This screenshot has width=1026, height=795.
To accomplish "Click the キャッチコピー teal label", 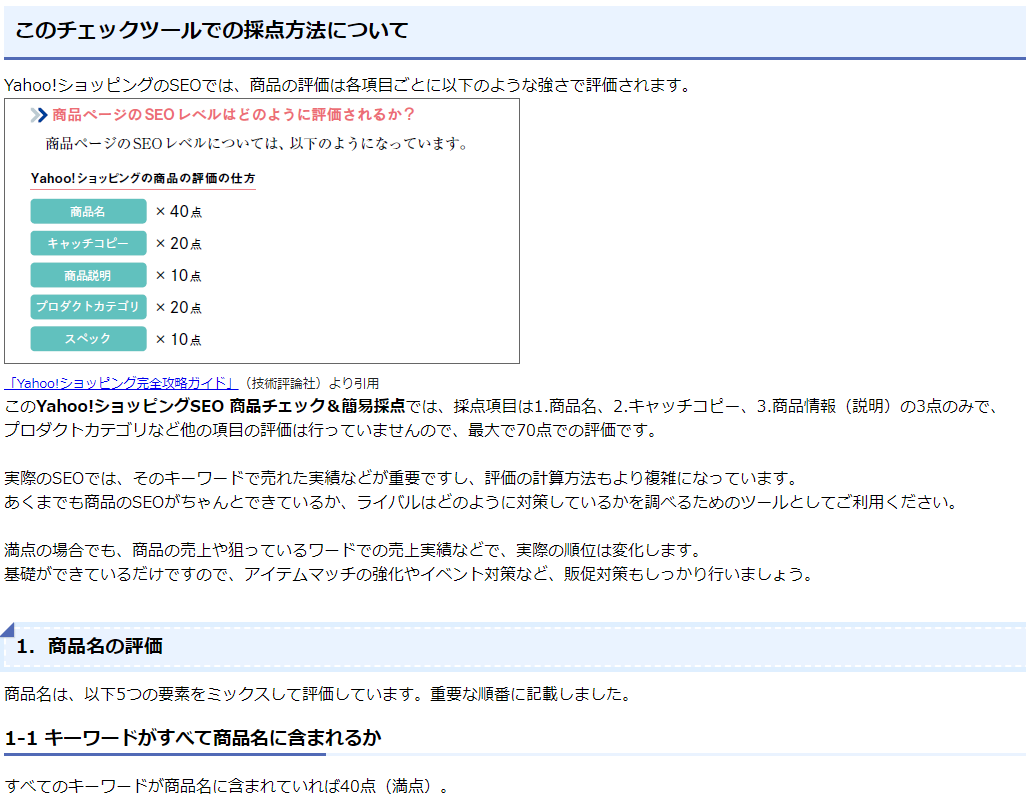I will pos(88,243).
